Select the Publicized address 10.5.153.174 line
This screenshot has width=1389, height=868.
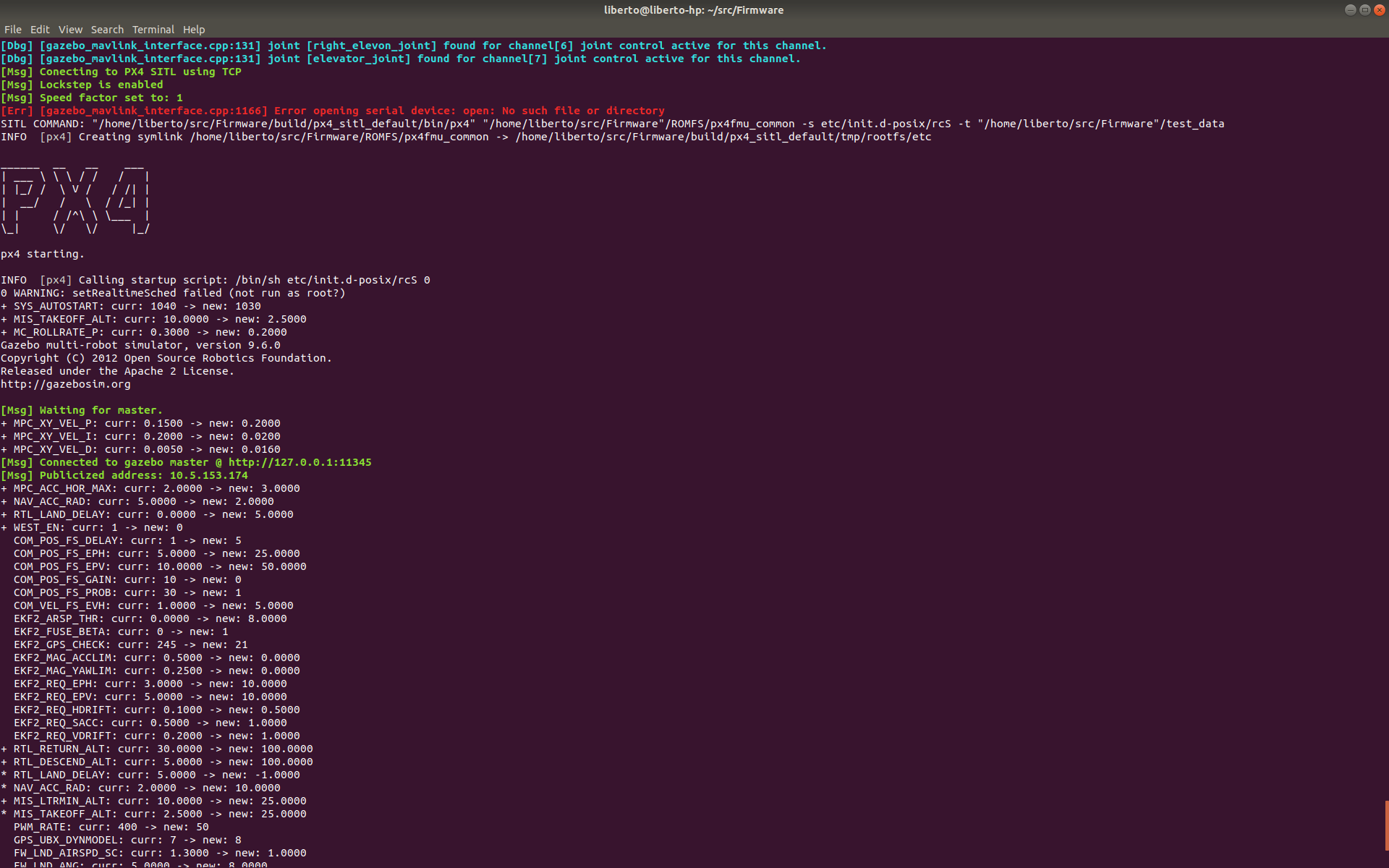[x=124, y=475]
